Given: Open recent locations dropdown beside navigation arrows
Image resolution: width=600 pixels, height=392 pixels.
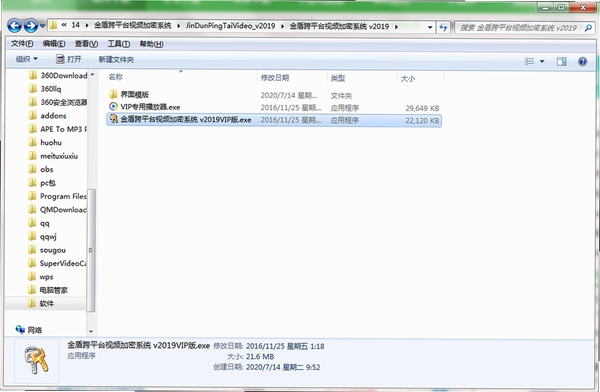Looking at the screenshot, I should click(42, 26).
